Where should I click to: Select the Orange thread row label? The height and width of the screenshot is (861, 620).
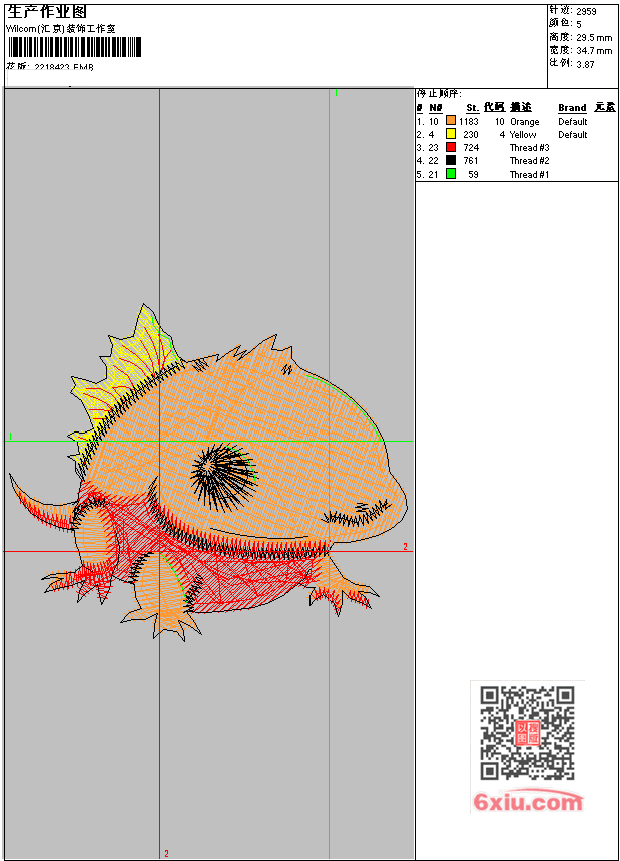[x=524, y=122]
